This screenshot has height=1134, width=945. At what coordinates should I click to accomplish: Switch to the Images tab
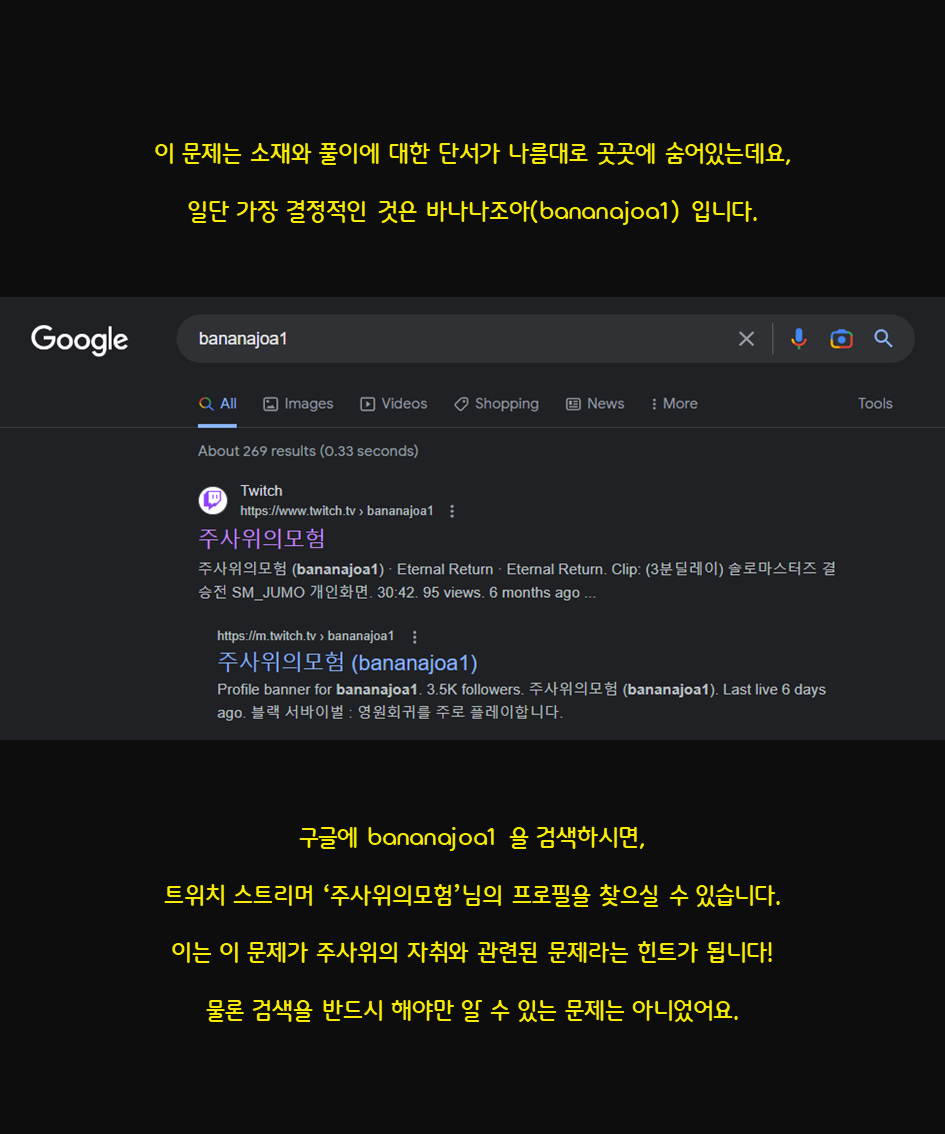[x=298, y=404]
